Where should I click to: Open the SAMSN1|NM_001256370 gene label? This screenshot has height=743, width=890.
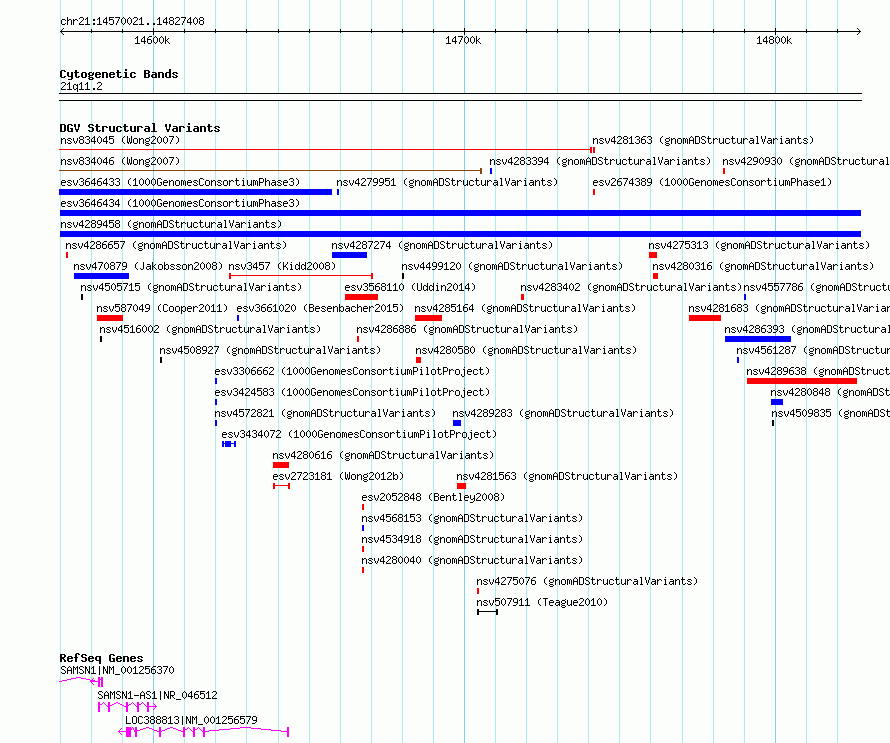[117, 670]
